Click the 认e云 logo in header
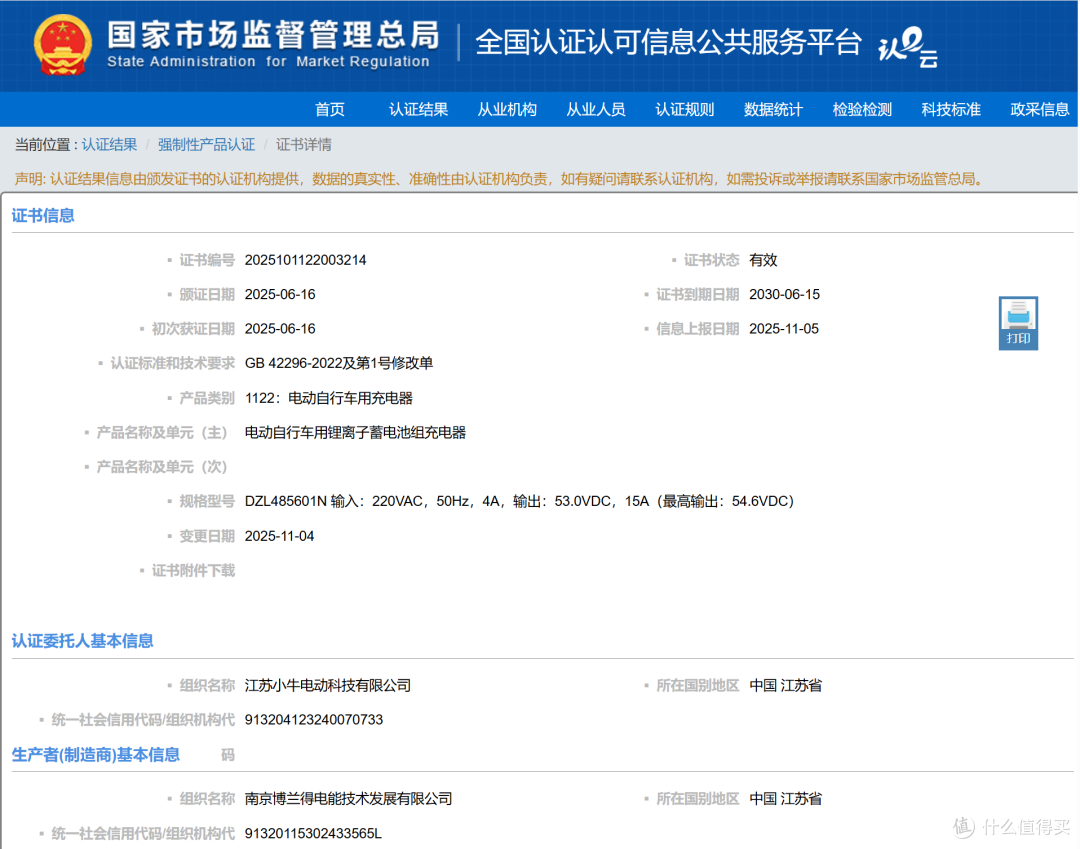Image resolution: width=1080 pixels, height=849 pixels. click(908, 47)
